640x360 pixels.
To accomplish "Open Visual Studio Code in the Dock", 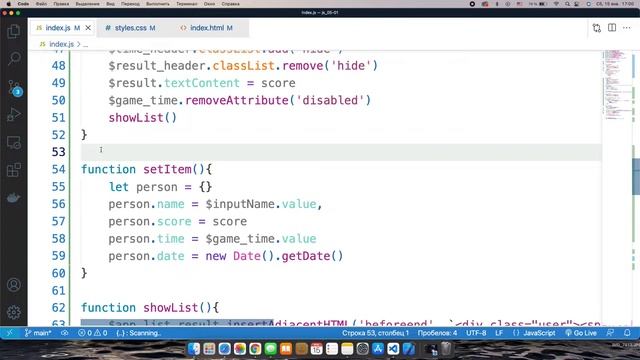I will click(x=393, y=349).
